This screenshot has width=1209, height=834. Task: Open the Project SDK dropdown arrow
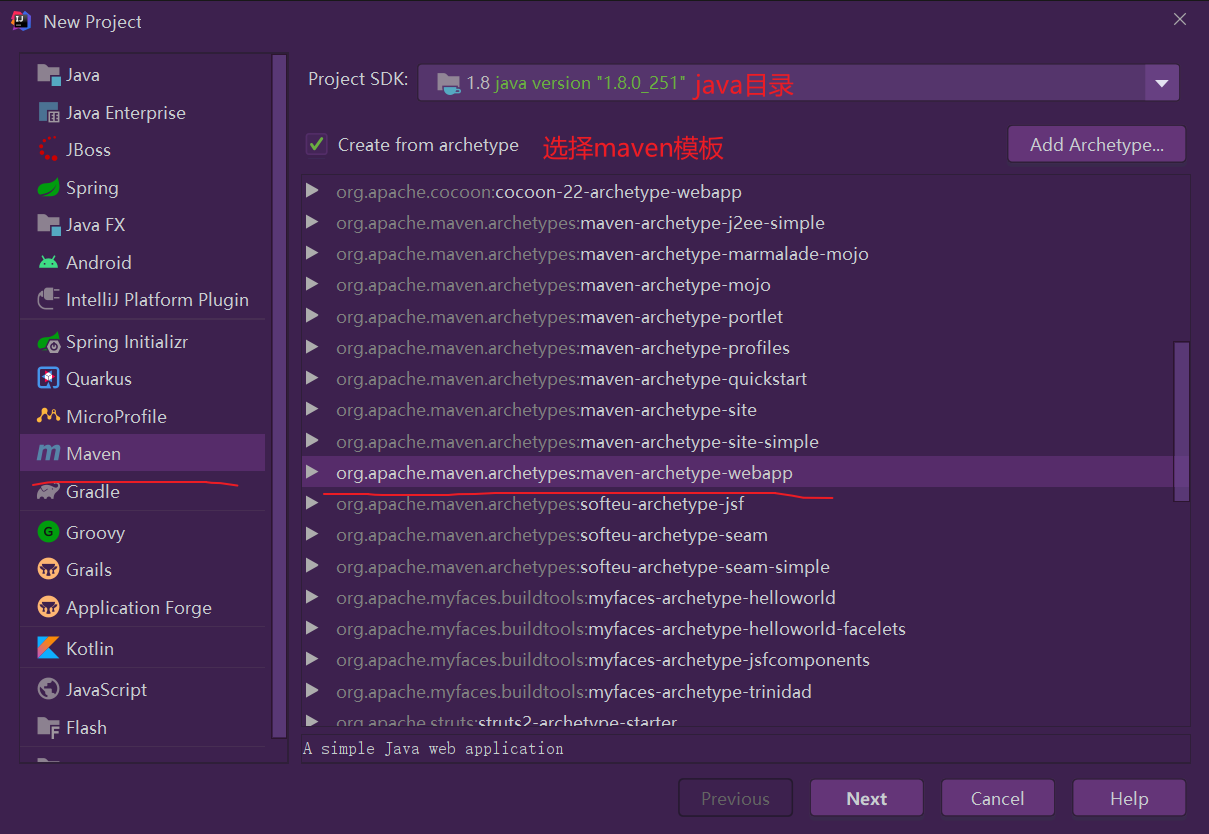point(1161,83)
